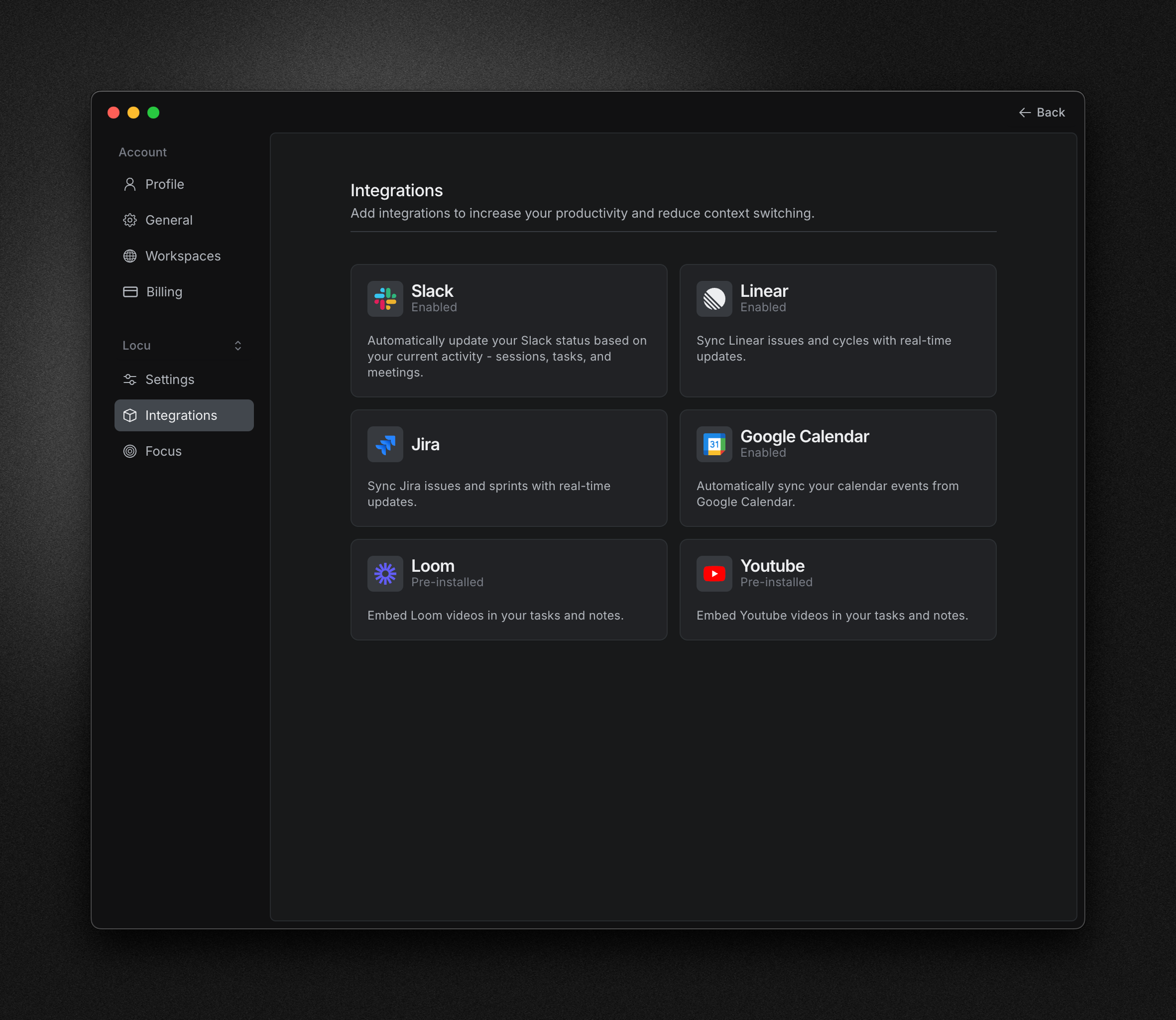Click the Loom logo icon
Screen dimensions: 1176x1020
(385, 574)
